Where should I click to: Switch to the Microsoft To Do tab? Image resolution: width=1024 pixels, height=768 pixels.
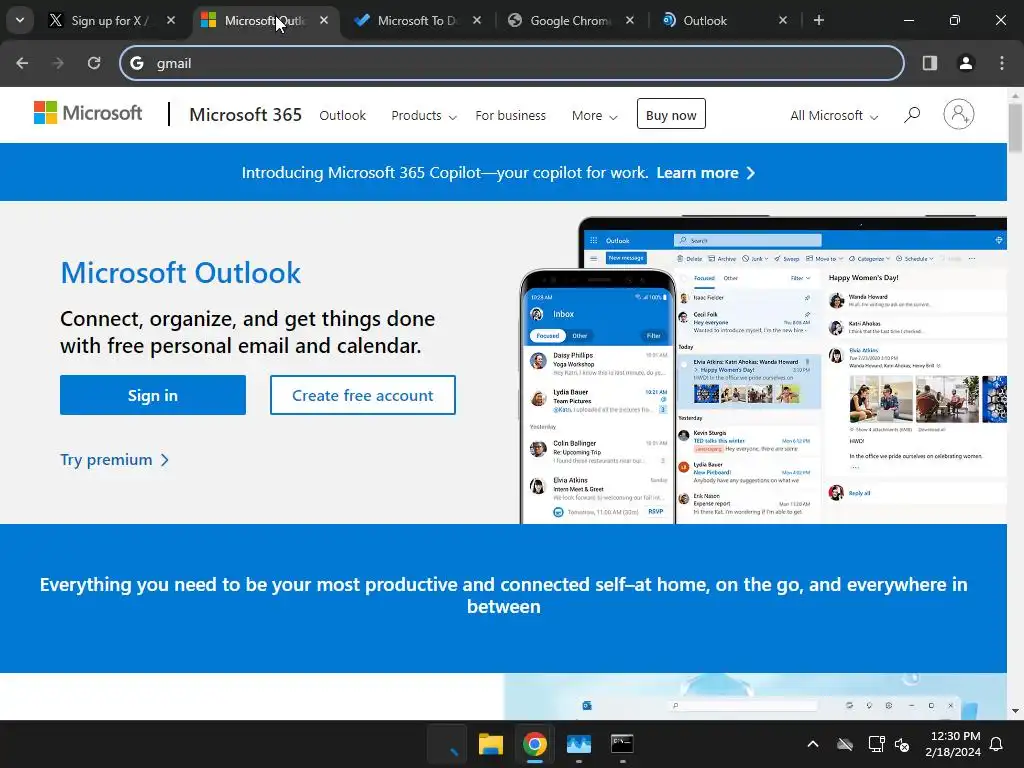[415, 21]
